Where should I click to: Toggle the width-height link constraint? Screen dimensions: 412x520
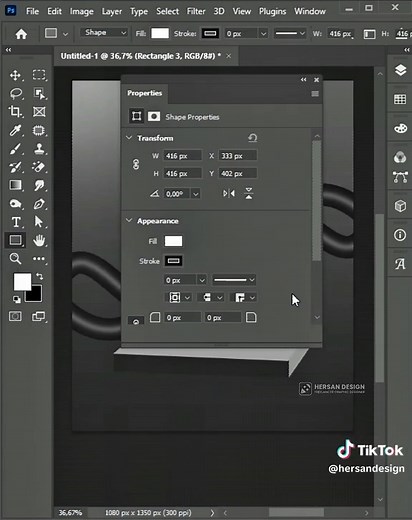coord(136,164)
